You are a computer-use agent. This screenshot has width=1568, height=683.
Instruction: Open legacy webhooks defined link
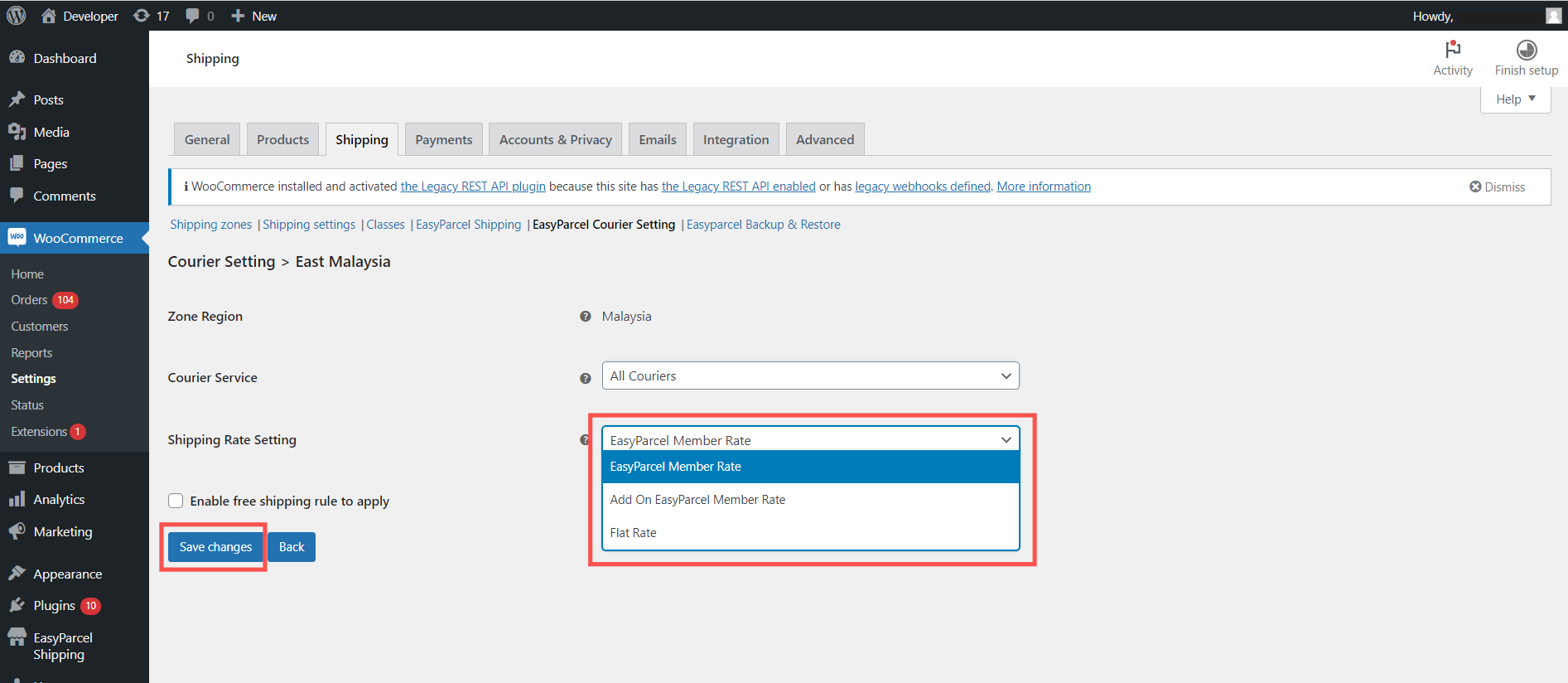click(x=923, y=186)
